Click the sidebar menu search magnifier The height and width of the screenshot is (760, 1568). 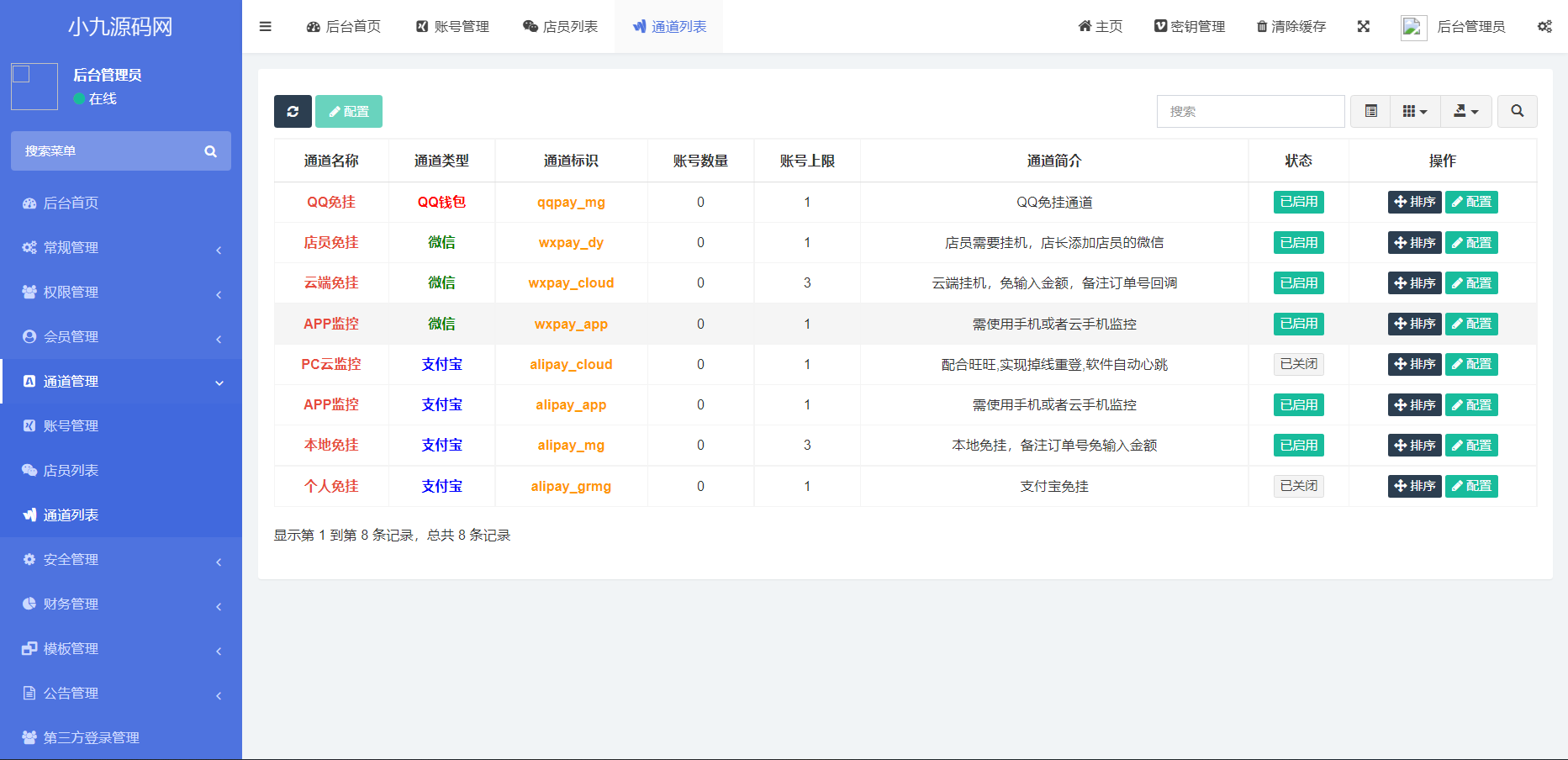click(x=210, y=151)
